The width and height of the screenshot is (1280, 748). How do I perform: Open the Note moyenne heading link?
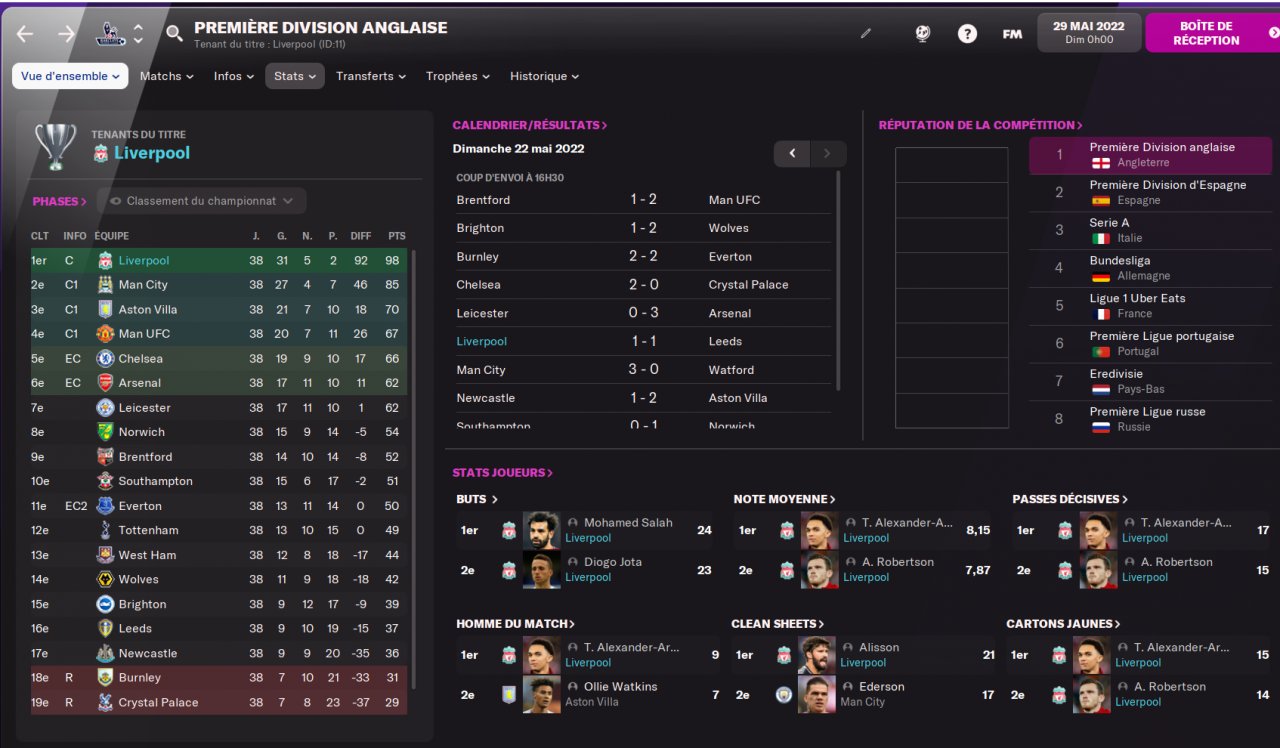click(x=785, y=499)
